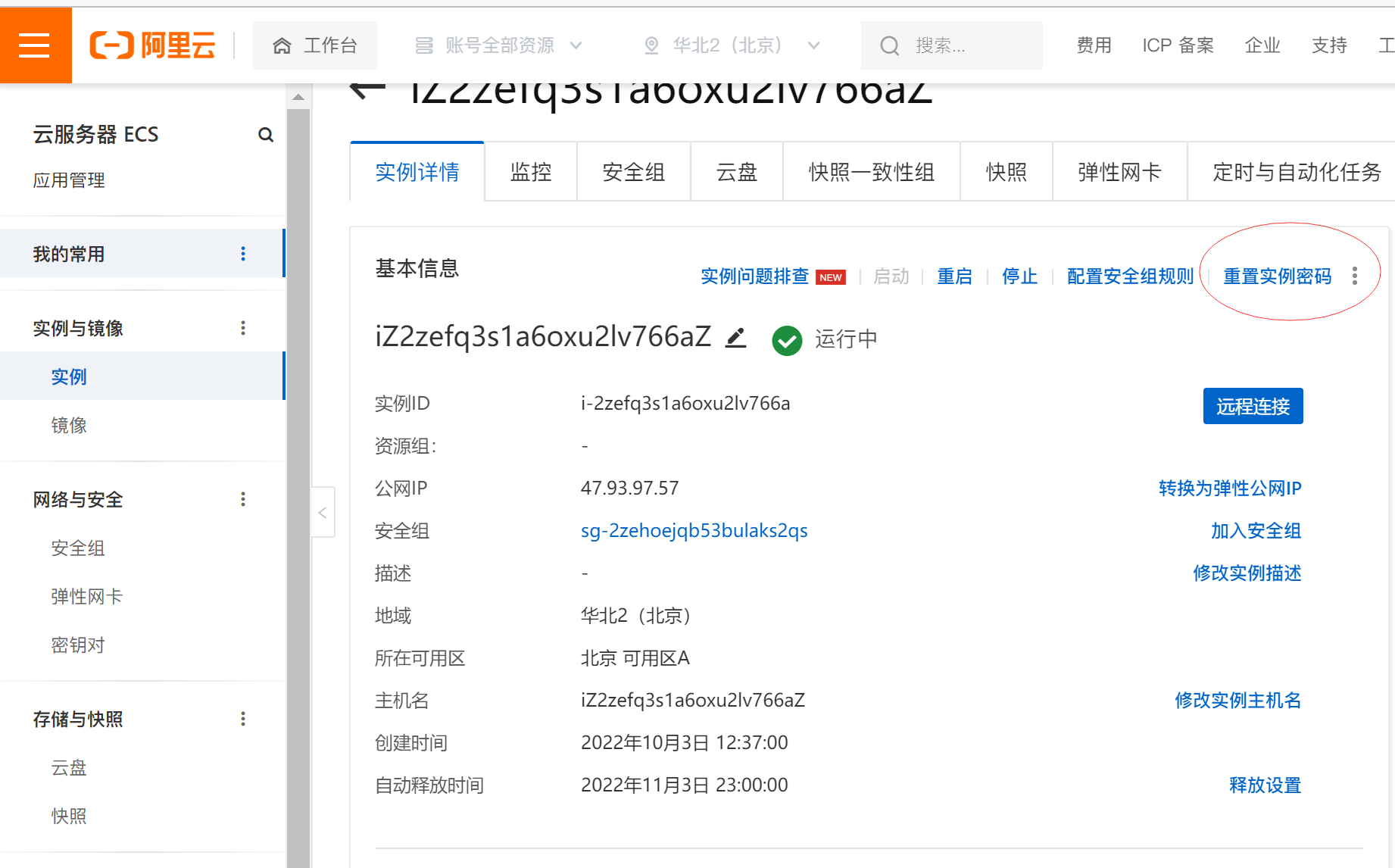Open the 华北2（北京）region selector
The height and width of the screenshot is (868, 1395).
pyautogui.click(x=732, y=45)
